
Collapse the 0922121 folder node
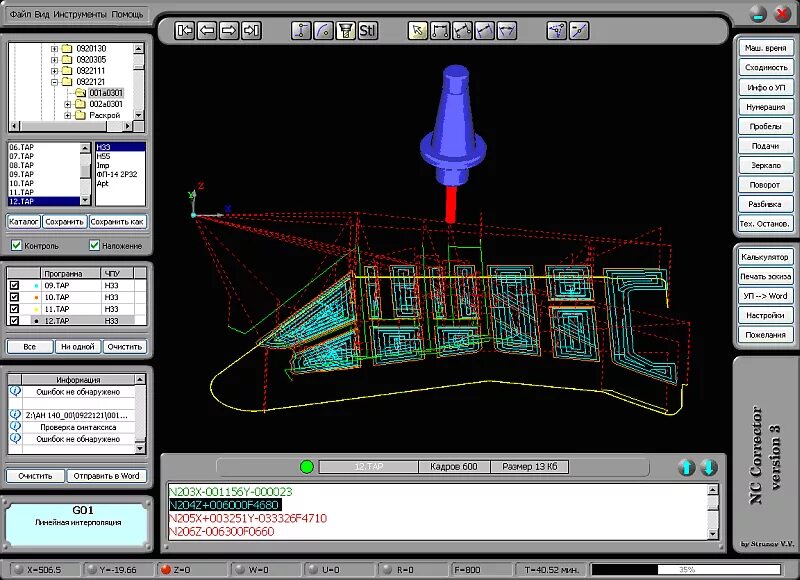[x=54, y=82]
